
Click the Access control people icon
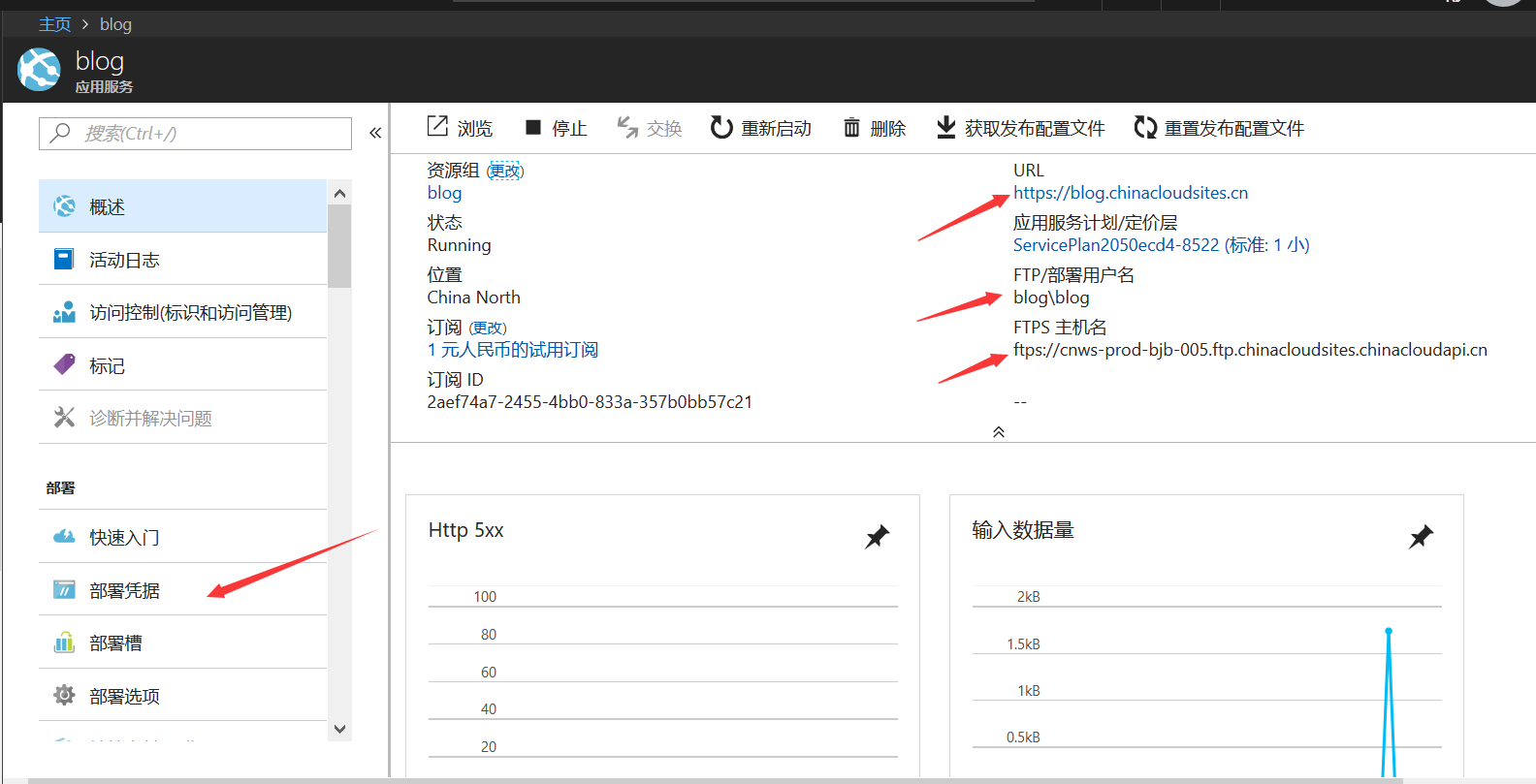click(x=64, y=312)
